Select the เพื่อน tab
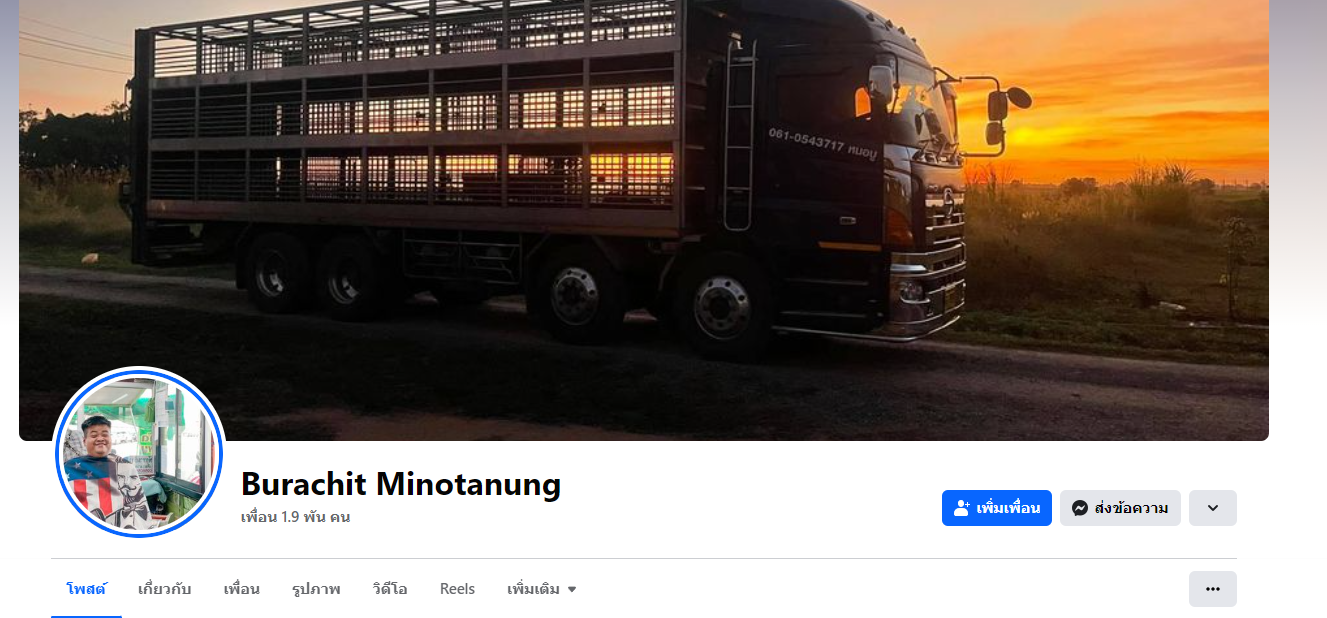 coord(241,589)
